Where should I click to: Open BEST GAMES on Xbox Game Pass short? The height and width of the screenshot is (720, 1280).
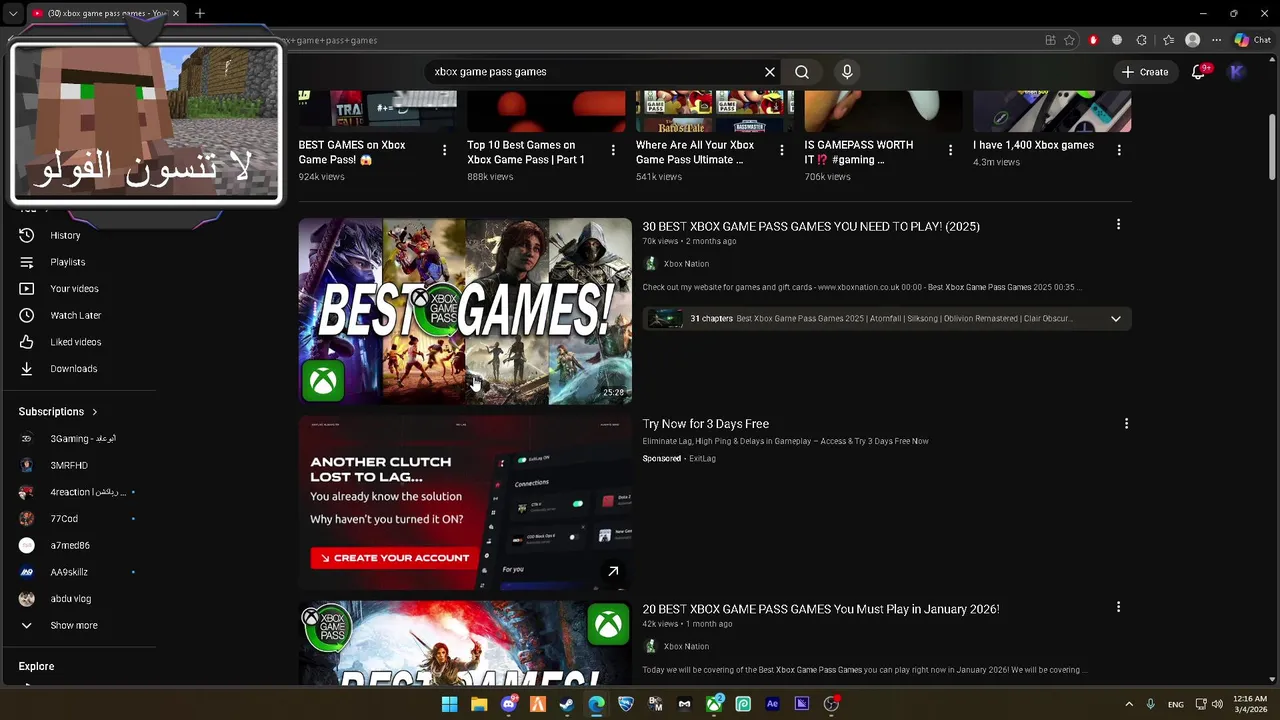352,152
